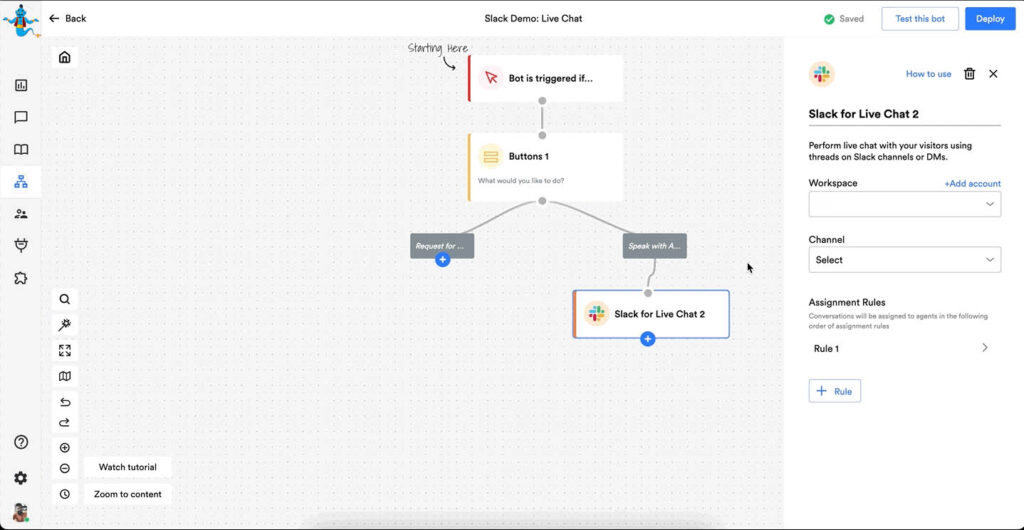This screenshot has width=1024, height=530.
Task: Click the home icon on canvas
Action: [65, 57]
